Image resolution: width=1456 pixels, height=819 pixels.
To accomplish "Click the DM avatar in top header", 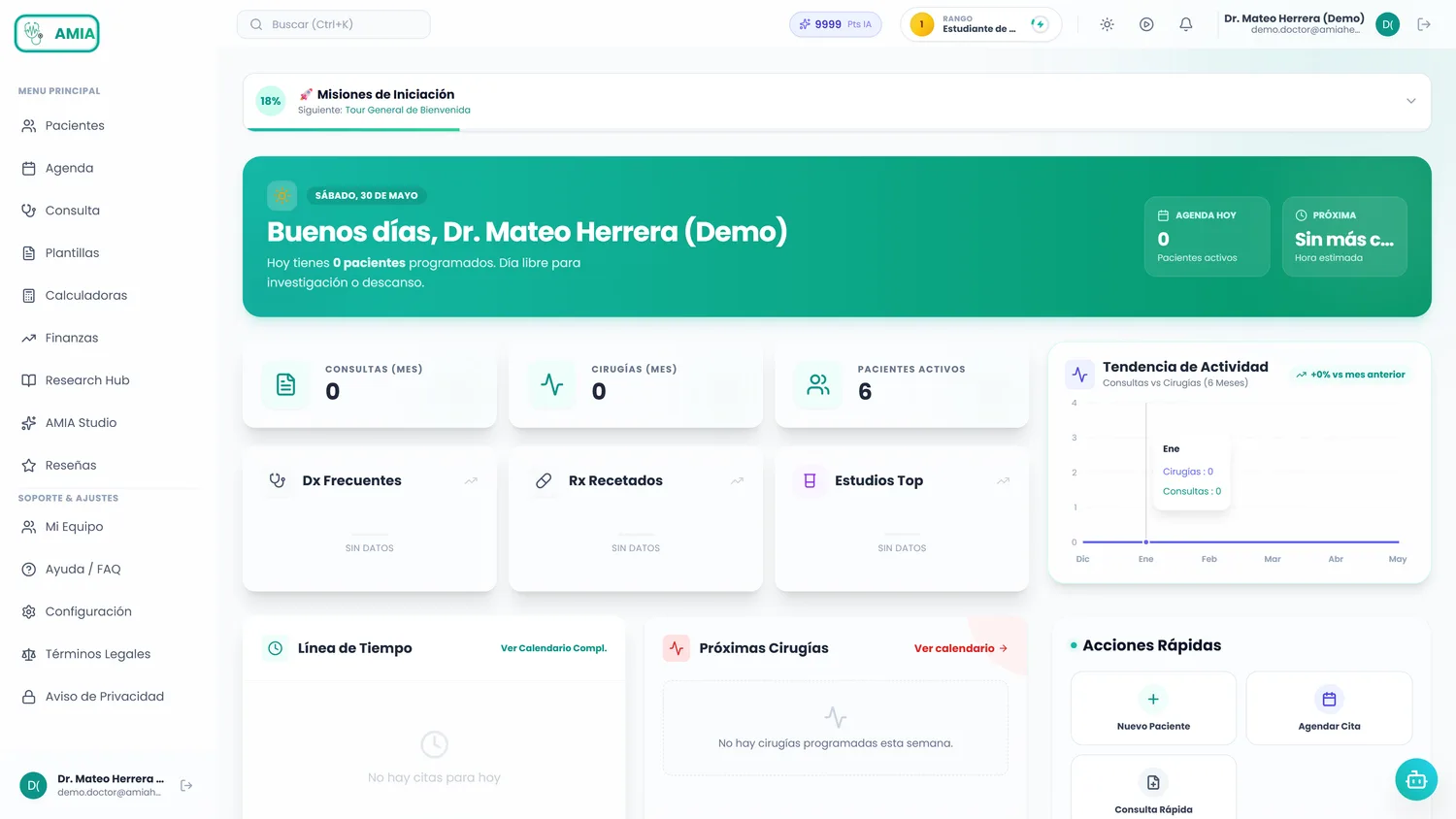I will [x=1388, y=24].
